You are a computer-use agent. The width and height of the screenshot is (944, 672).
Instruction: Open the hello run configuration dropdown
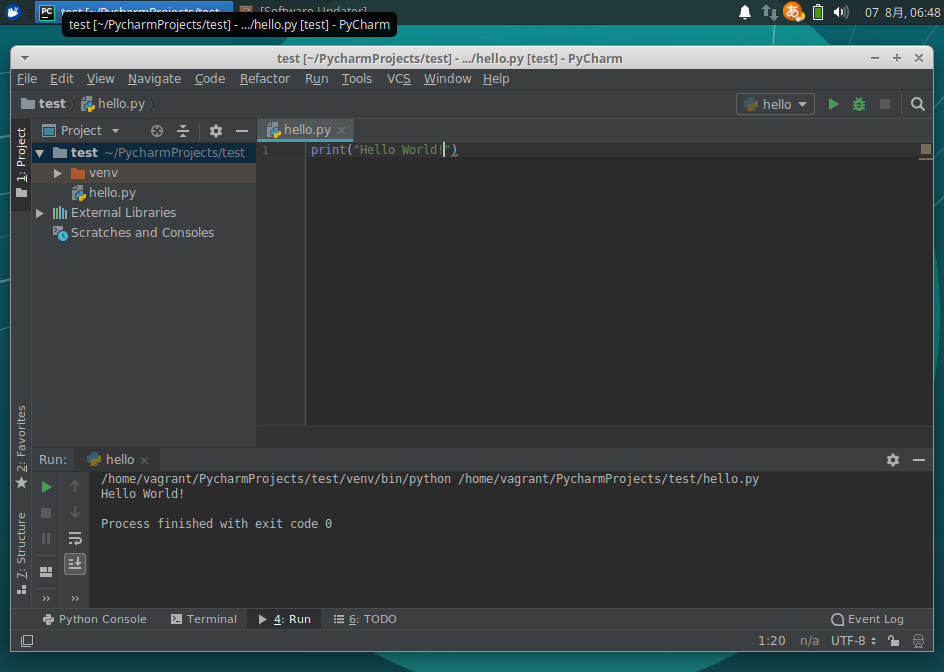coord(775,103)
